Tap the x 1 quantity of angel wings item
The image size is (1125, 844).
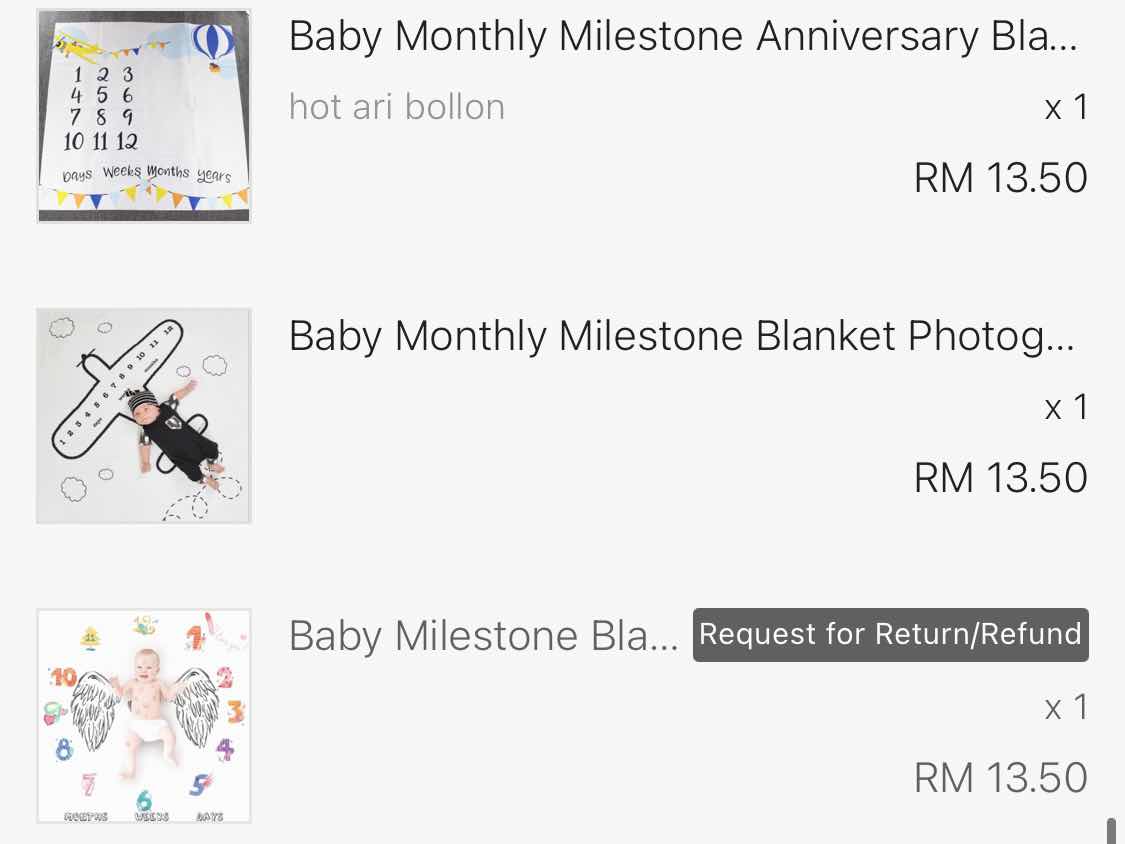click(1066, 708)
